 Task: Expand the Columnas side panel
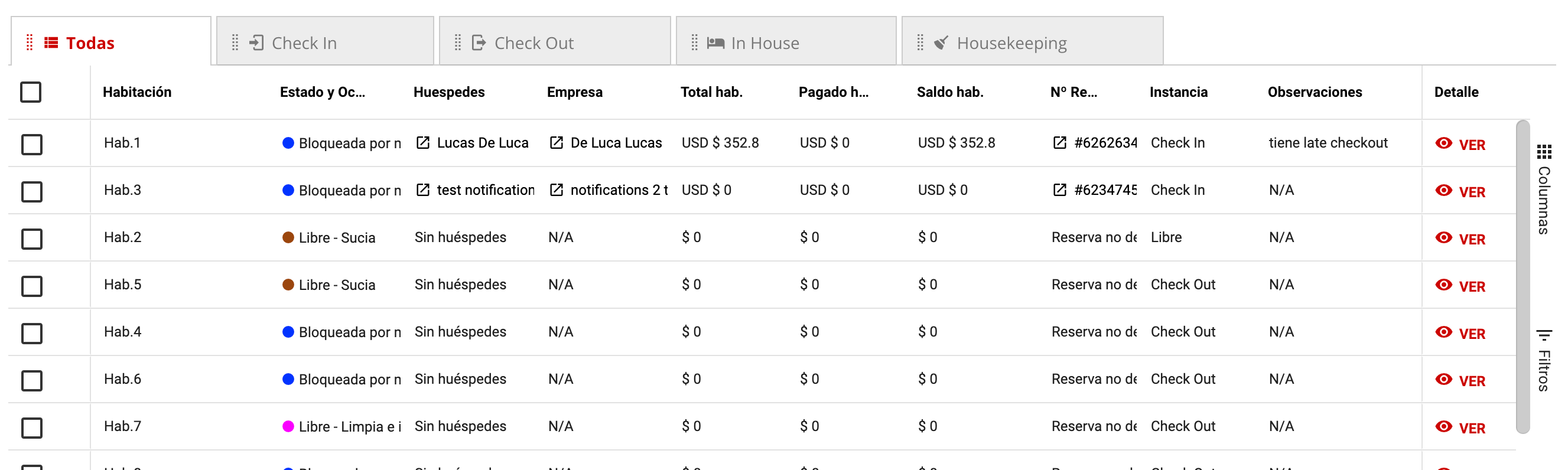[x=1544, y=200]
